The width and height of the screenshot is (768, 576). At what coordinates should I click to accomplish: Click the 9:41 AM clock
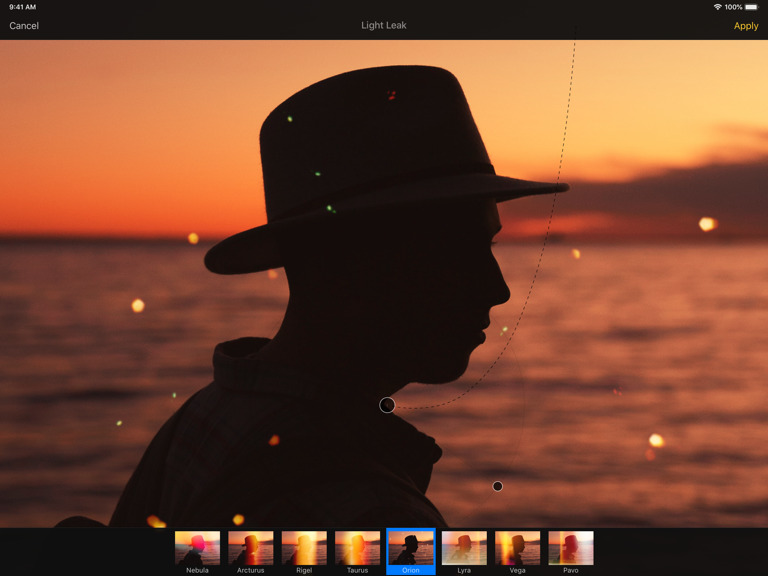[x=22, y=7]
